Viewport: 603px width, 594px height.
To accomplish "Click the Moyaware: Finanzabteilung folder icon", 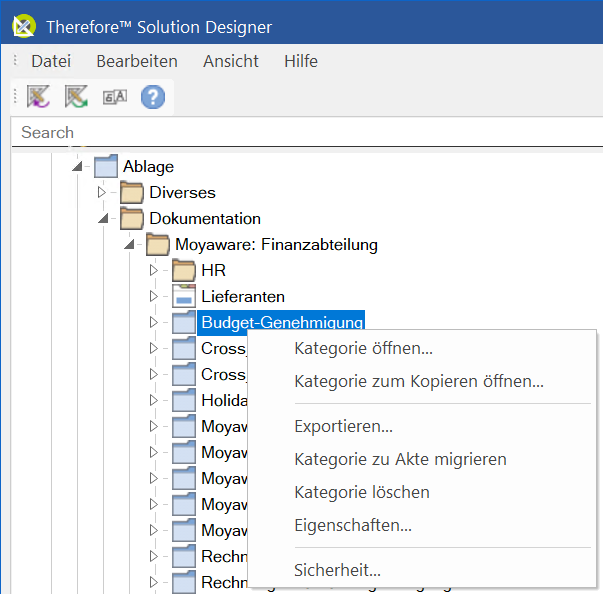I will pyautogui.click(x=158, y=245).
